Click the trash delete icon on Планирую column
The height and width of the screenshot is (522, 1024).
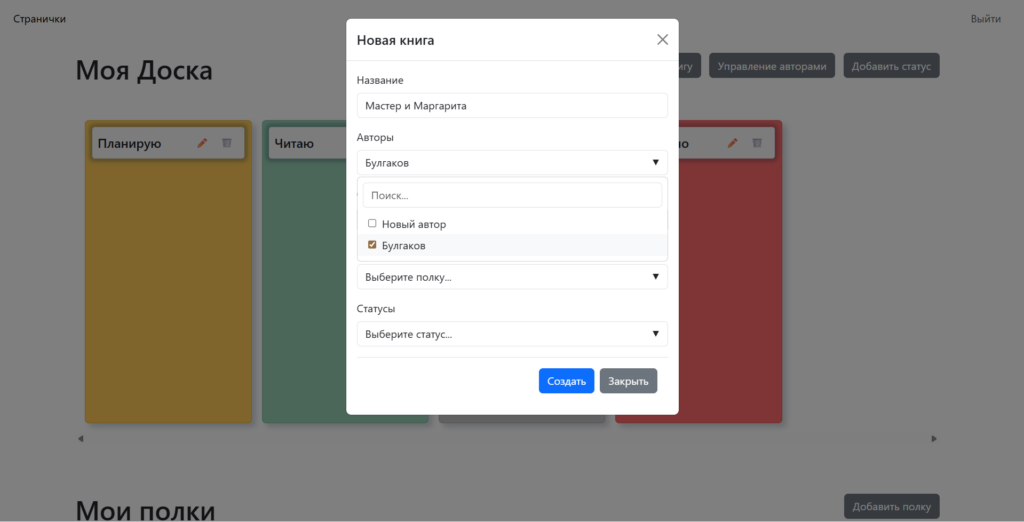tap(227, 144)
